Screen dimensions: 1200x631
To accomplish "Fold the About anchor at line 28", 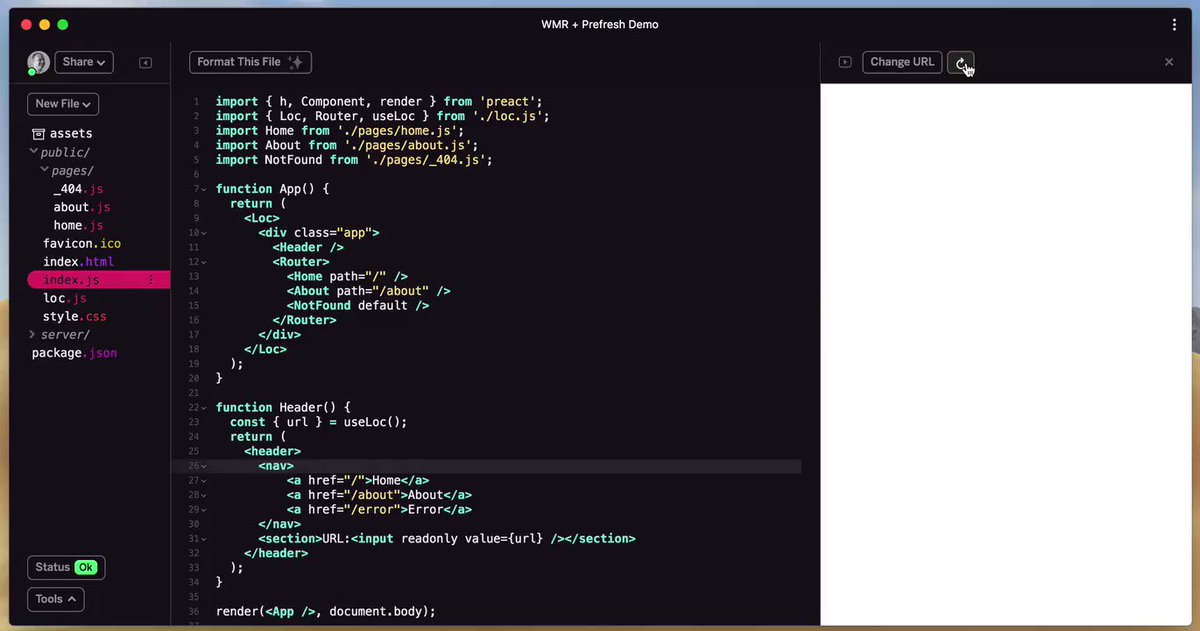I will pos(204,495).
